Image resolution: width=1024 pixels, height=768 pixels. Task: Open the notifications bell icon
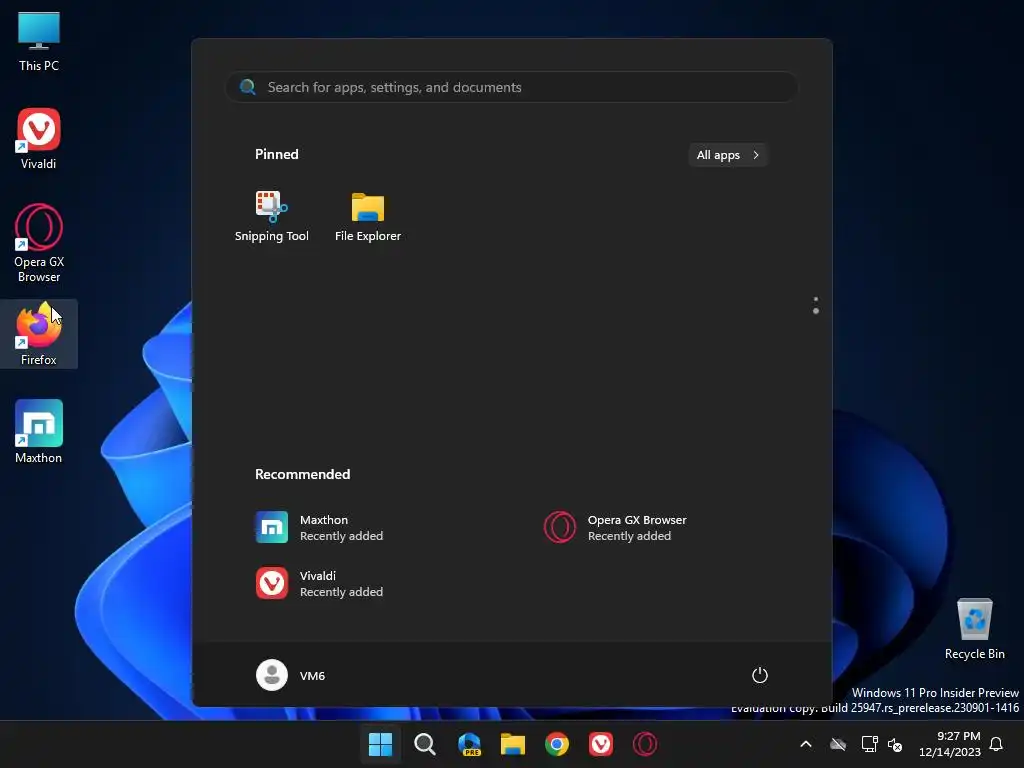tap(996, 744)
